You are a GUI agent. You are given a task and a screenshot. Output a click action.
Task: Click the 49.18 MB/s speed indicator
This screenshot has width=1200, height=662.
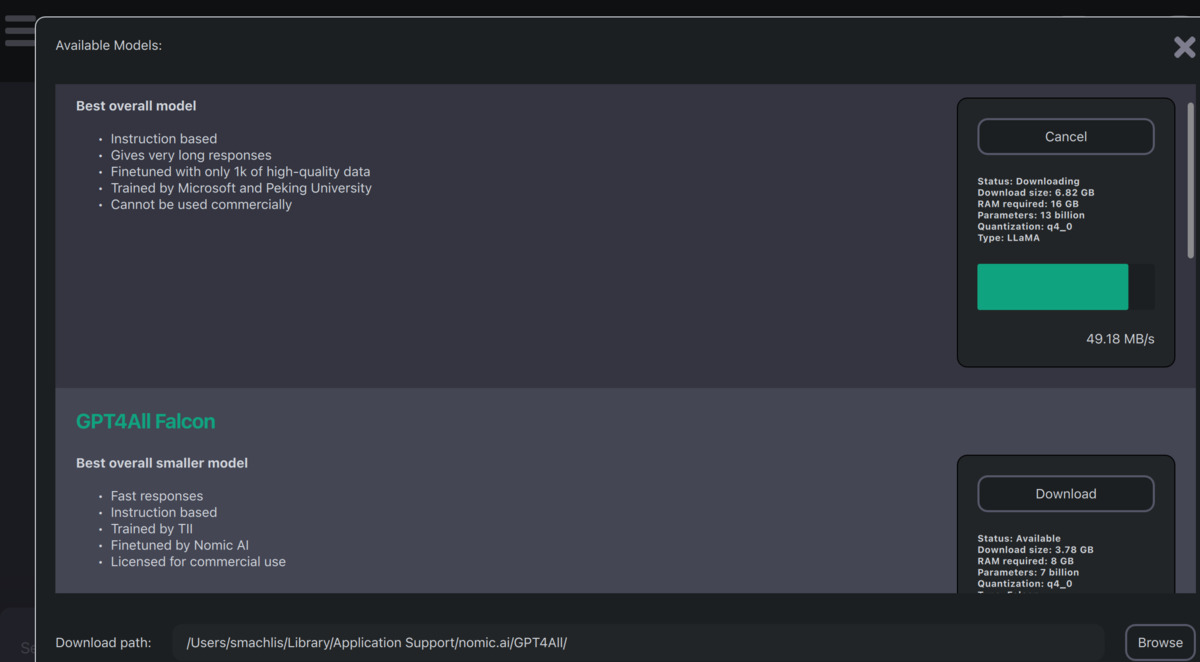click(1120, 338)
